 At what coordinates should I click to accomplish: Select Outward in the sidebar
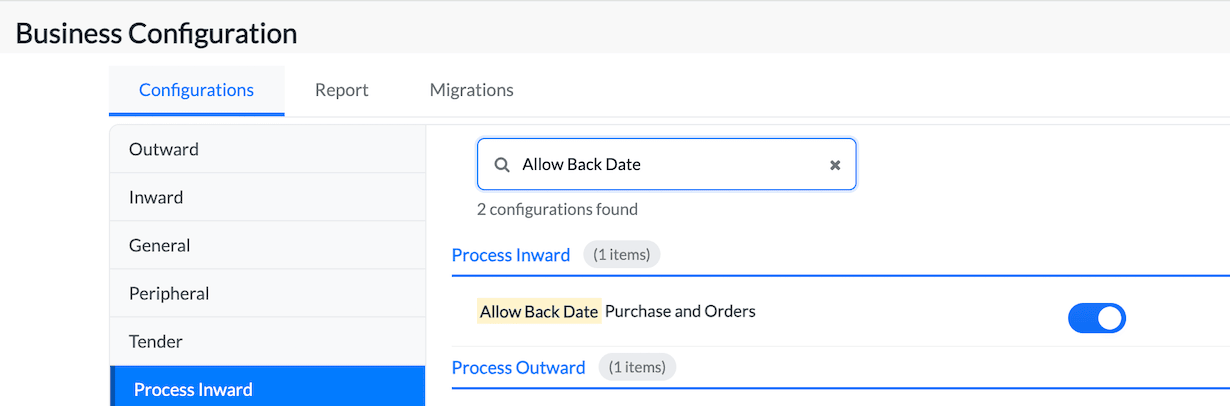164,149
